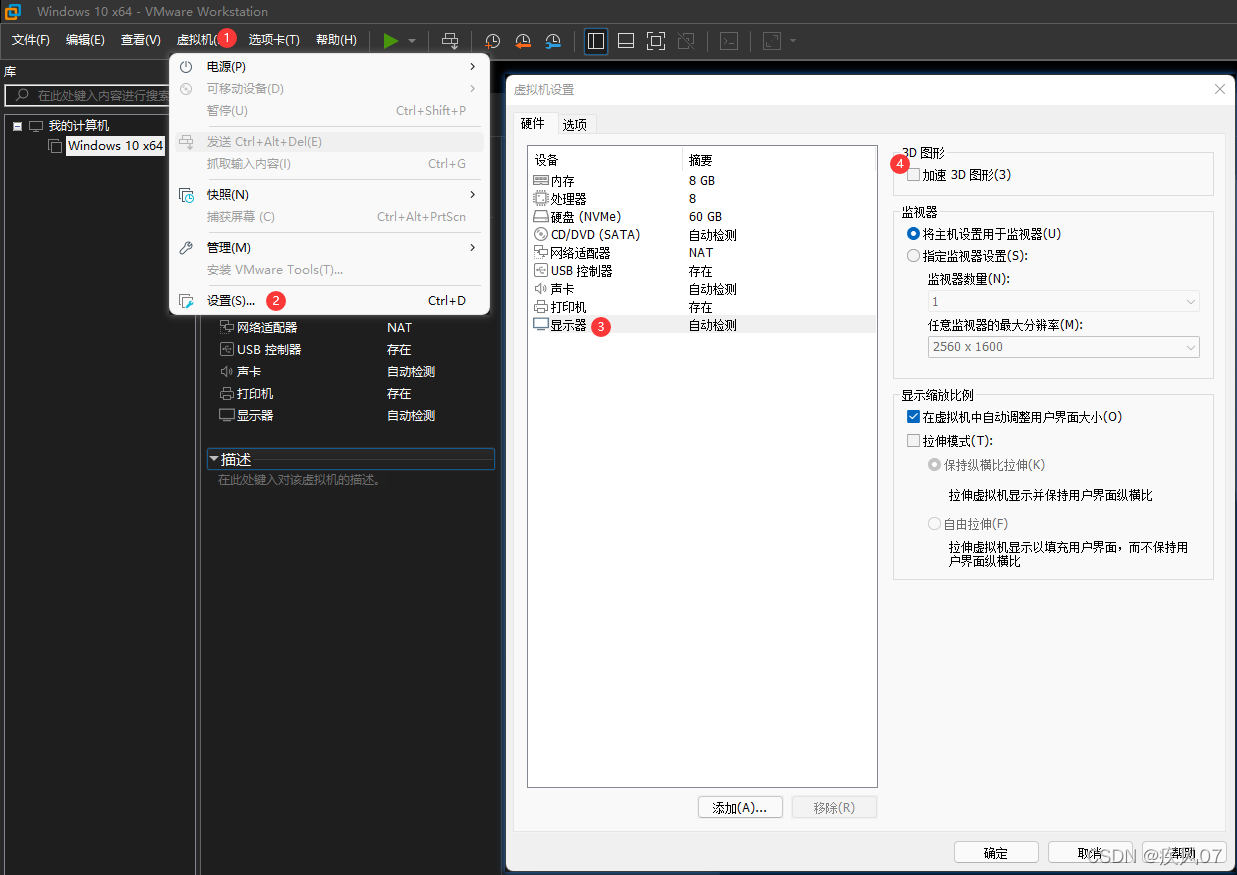Switch to the 选项 tab
This screenshot has width=1237, height=875.
[x=575, y=125]
